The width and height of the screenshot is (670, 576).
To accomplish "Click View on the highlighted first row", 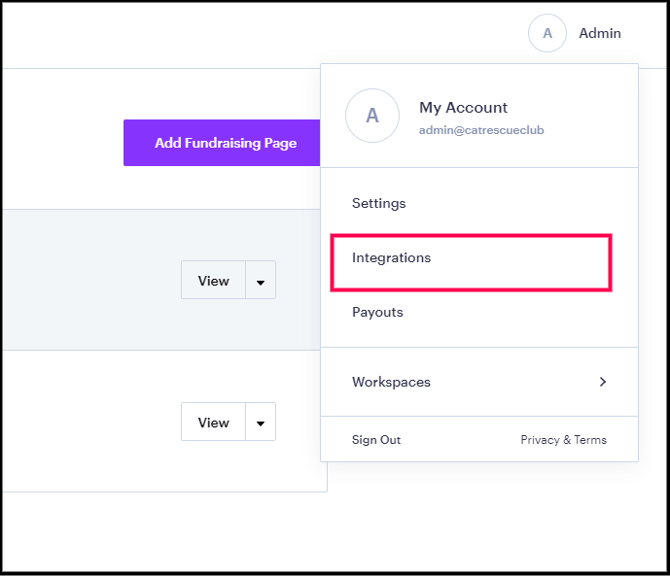I will (x=213, y=281).
